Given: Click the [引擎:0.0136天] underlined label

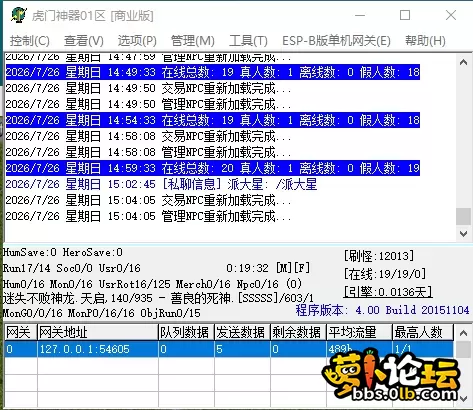Looking at the screenshot, I should pos(388,292).
